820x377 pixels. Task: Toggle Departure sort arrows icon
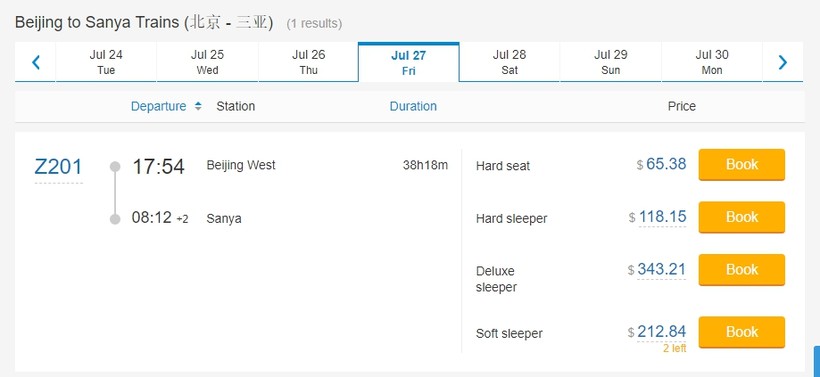pyautogui.click(x=198, y=106)
